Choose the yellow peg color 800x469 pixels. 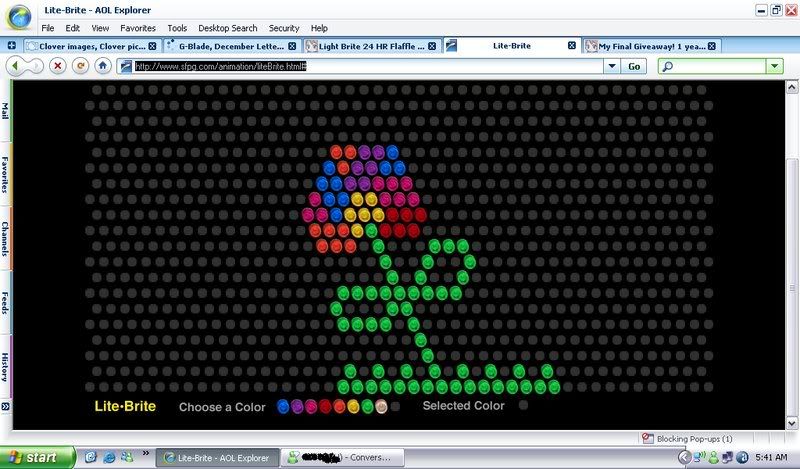tap(353, 406)
